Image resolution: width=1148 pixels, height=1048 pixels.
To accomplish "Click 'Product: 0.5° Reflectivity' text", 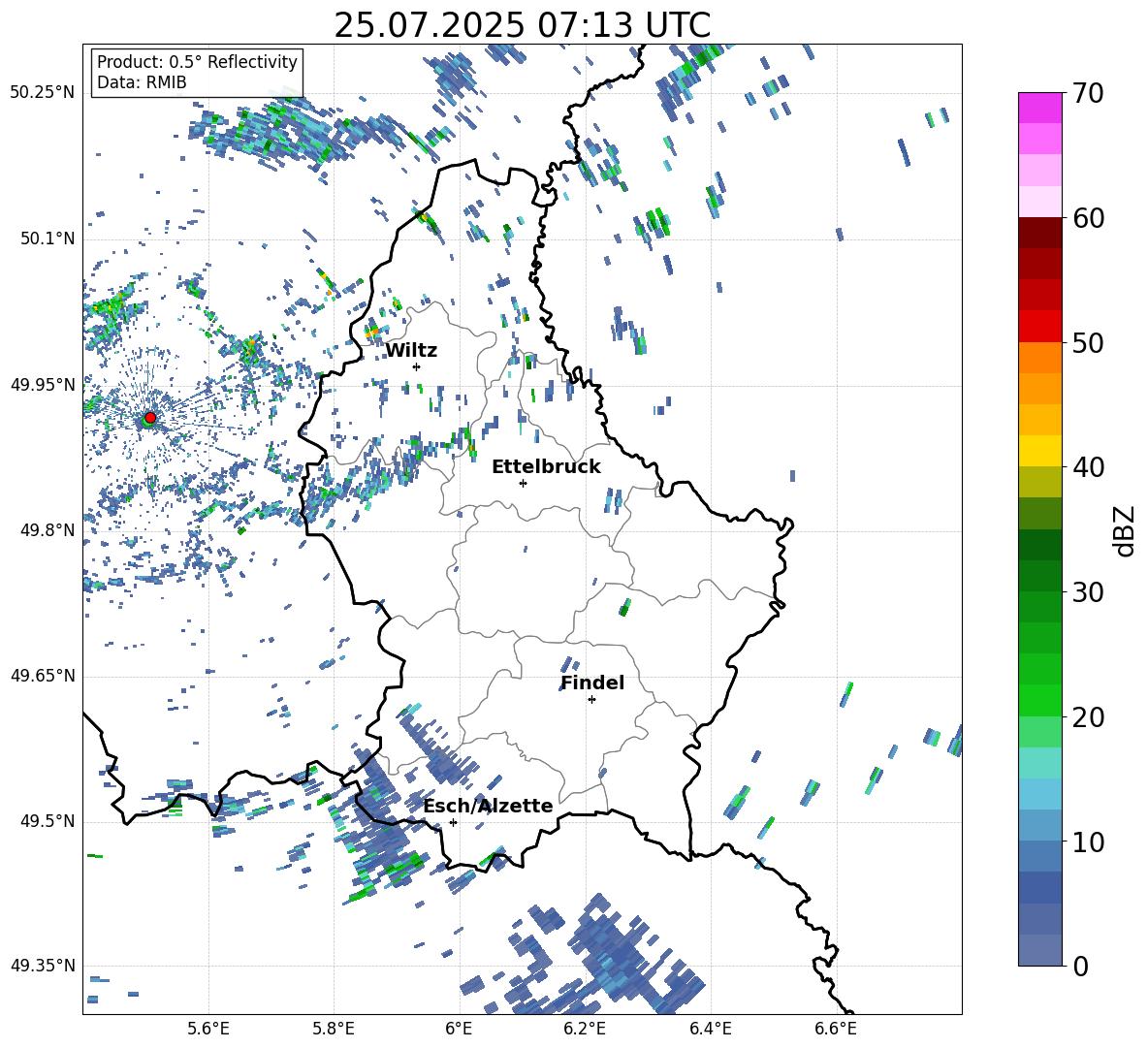I will click(x=197, y=61).
